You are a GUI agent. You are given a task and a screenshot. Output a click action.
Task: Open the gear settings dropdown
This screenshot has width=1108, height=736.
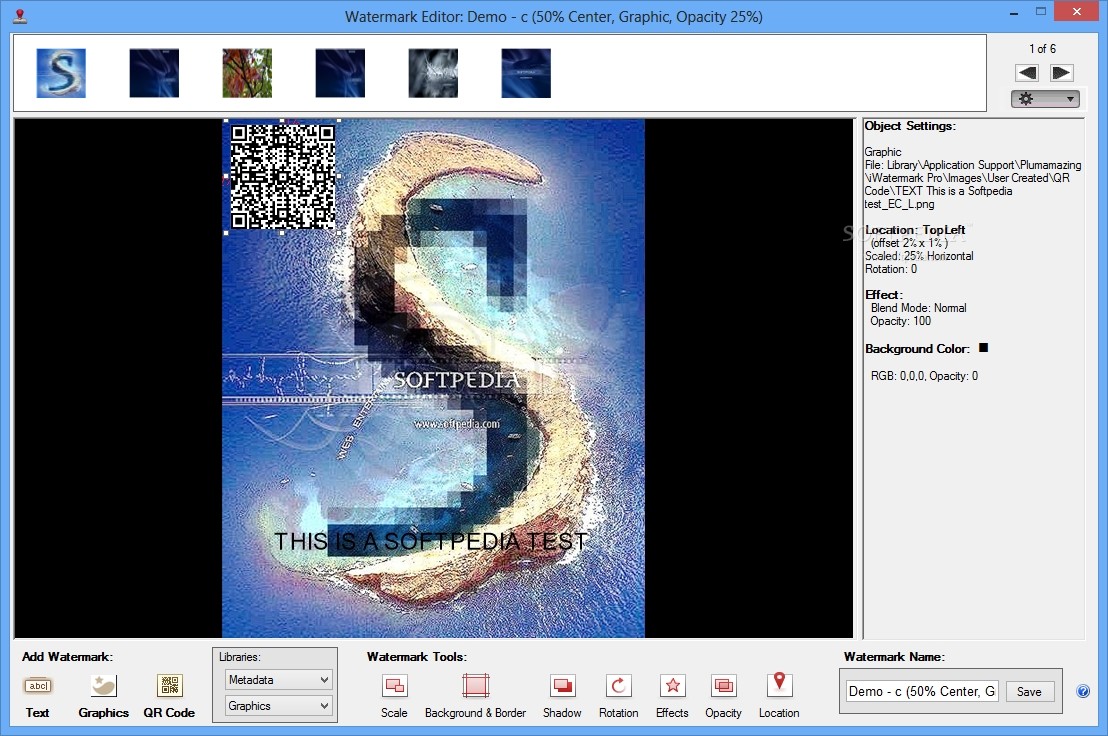(x=1045, y=99)
